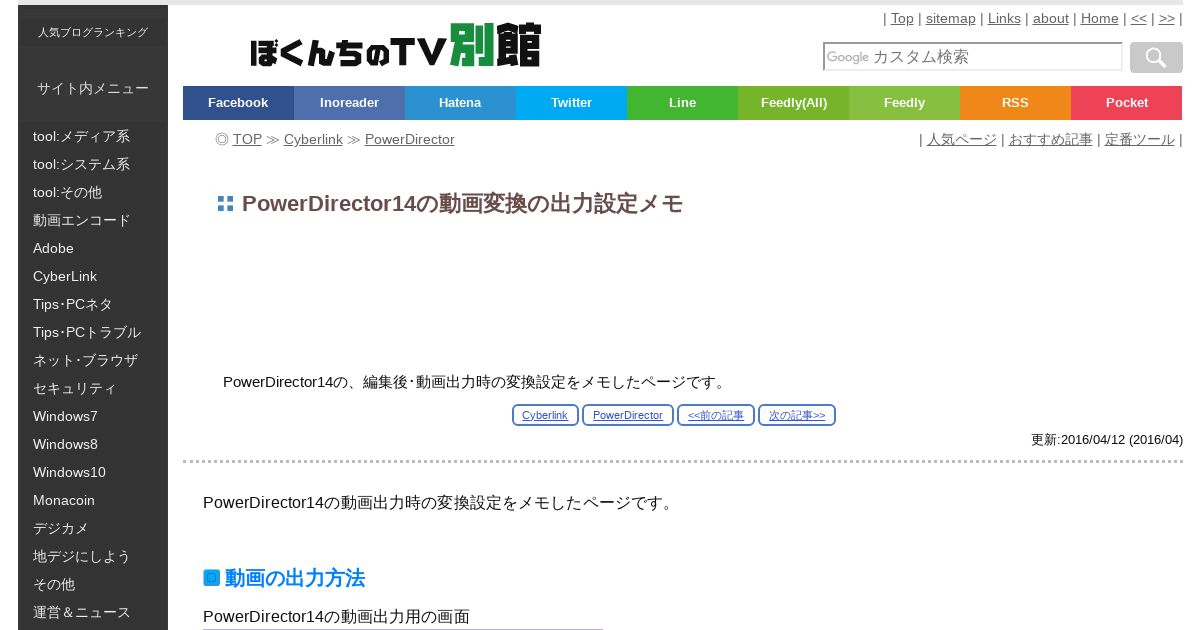Go to 次の記事>> button

coord(797,415)
